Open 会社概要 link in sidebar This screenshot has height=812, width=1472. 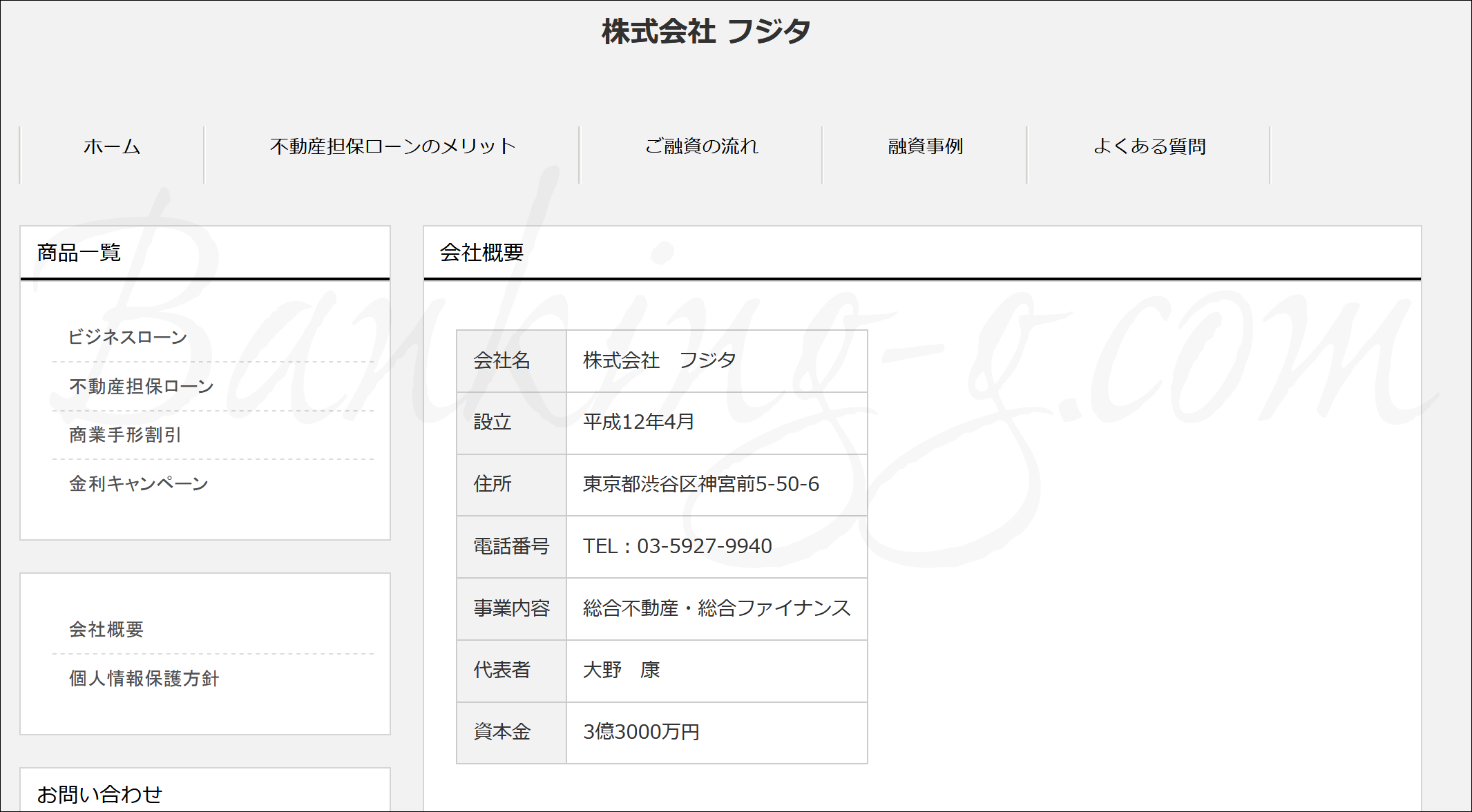tap(106, 629)
